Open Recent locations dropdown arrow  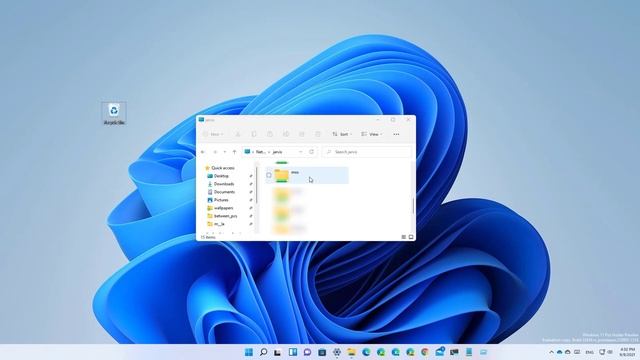click(x=224, y=152)
